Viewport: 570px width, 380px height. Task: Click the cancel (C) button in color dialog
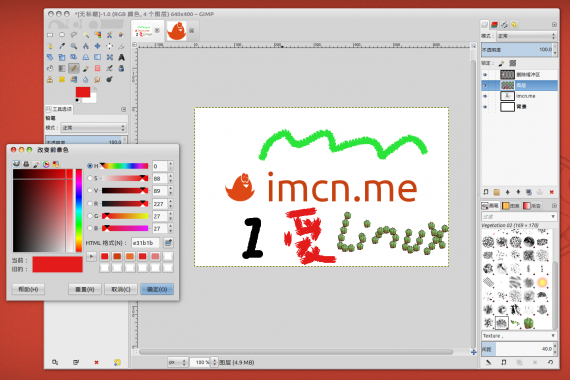click(x=121, y=289)
